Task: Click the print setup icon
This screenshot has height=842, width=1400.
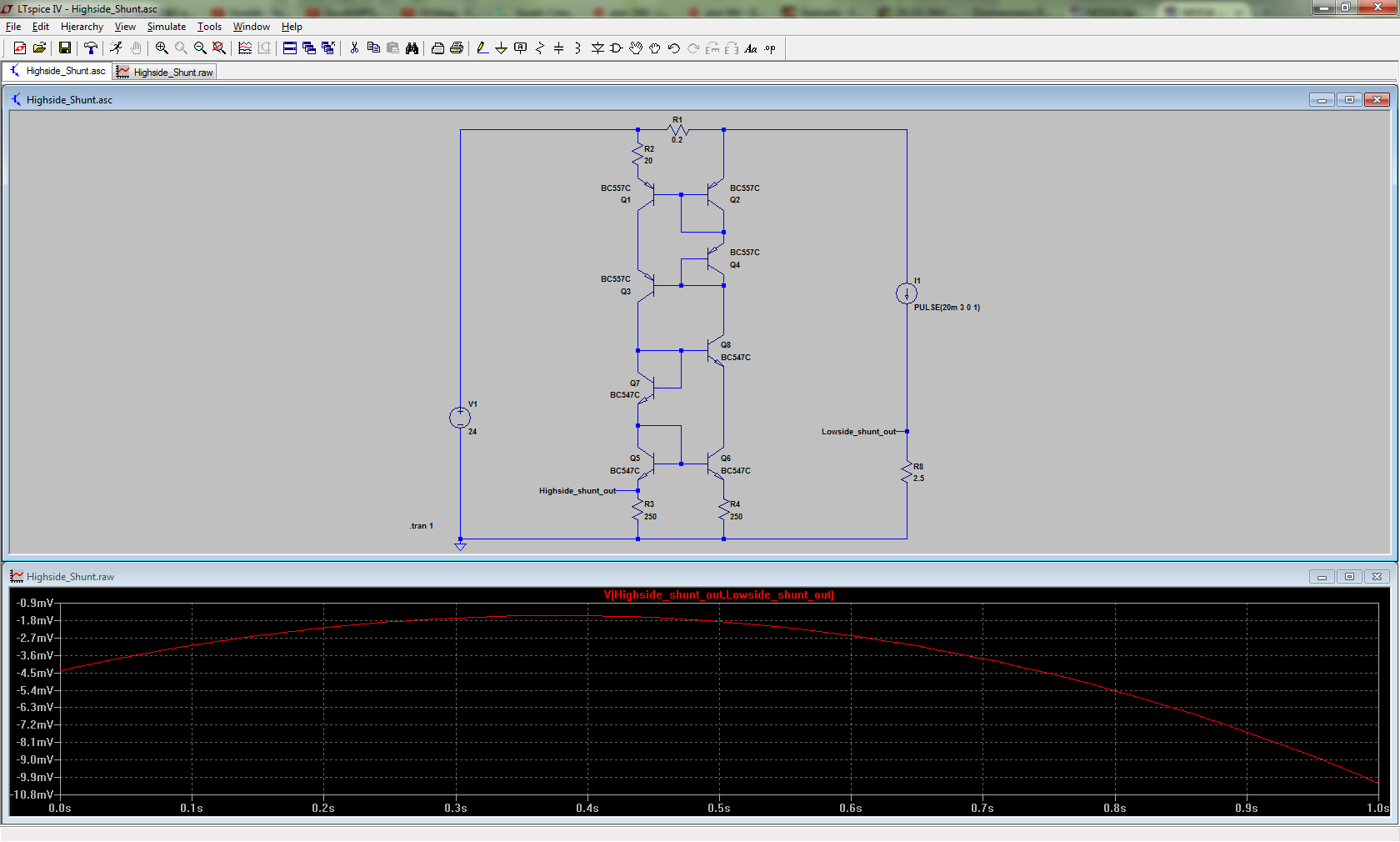Action: [437, 48]
